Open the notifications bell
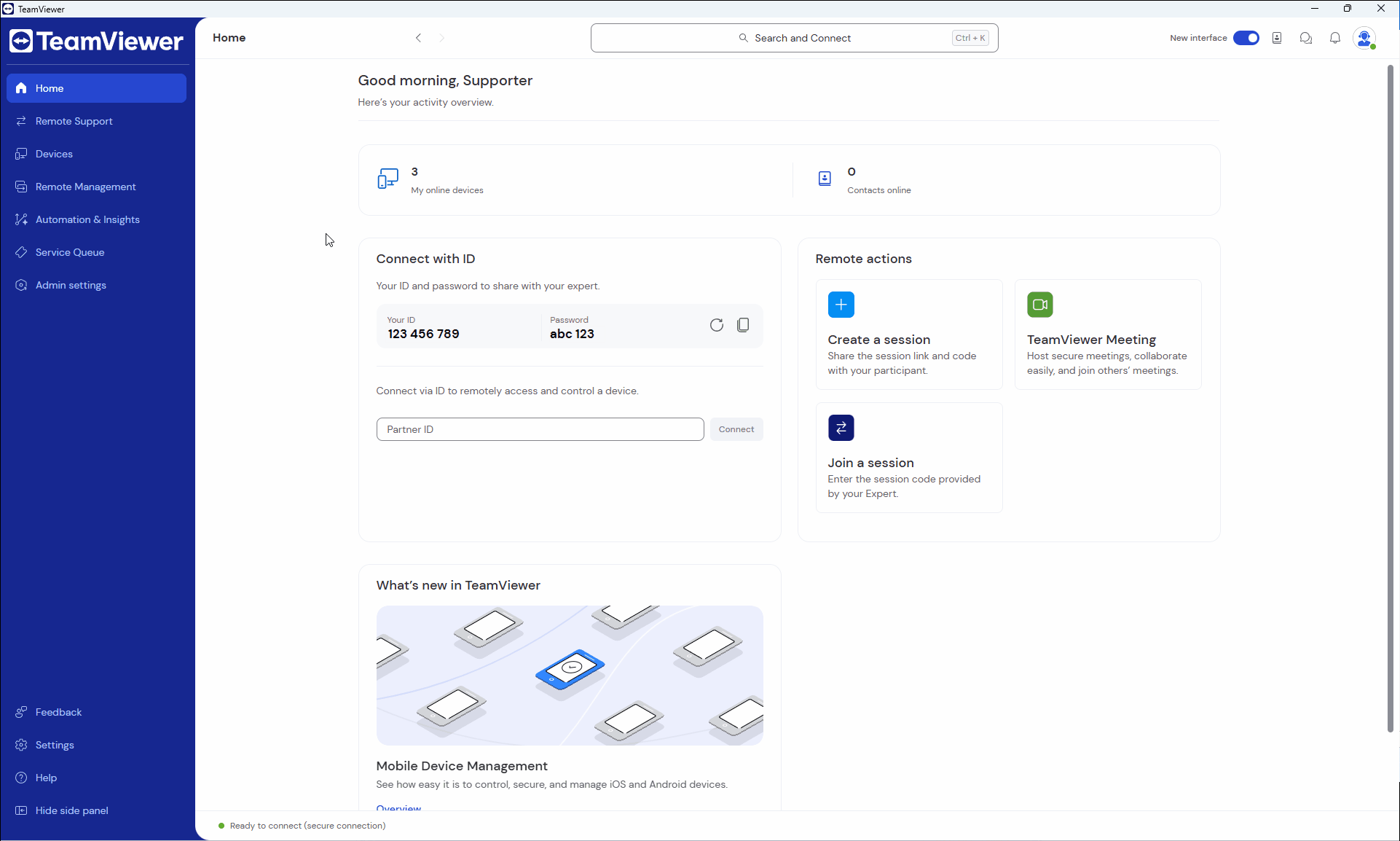This screenshot has height=841, width=1400. pyautogui.click(x=1335, y=38)
